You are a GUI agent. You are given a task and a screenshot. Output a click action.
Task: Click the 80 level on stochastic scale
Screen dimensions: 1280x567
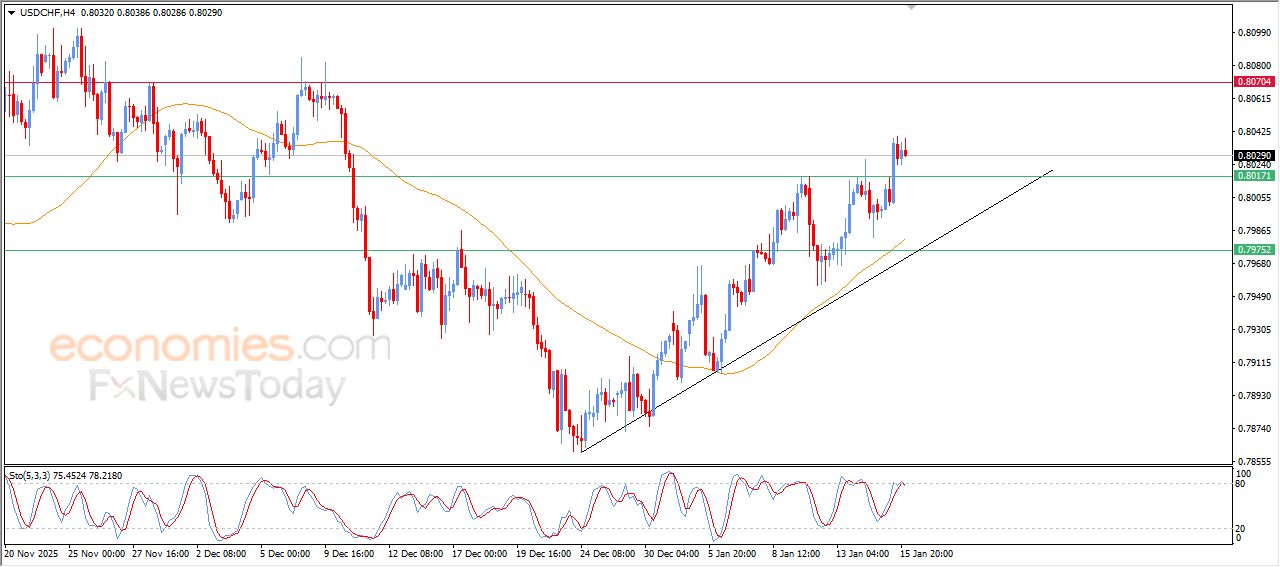tap(1241, 484)
